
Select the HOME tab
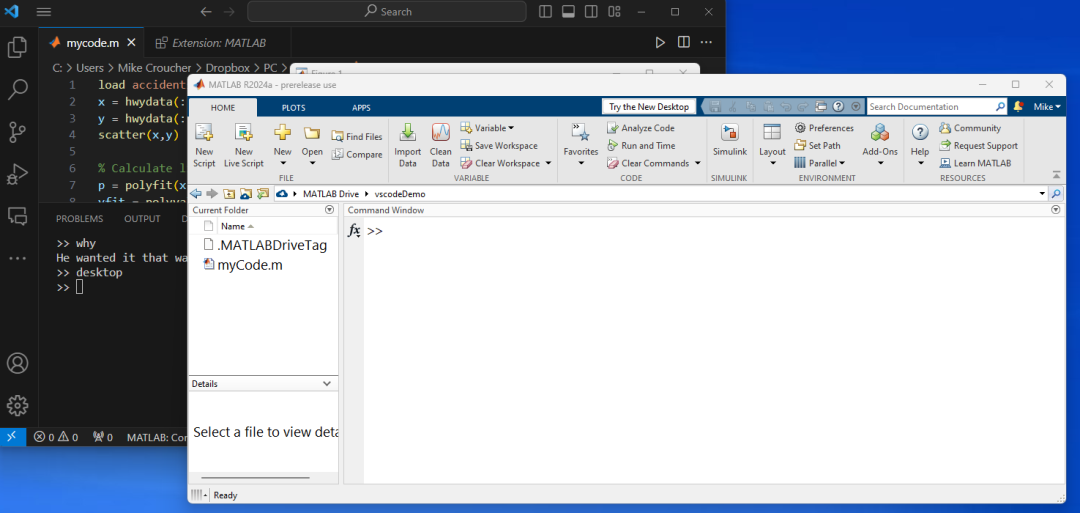(x=223, y=107)
